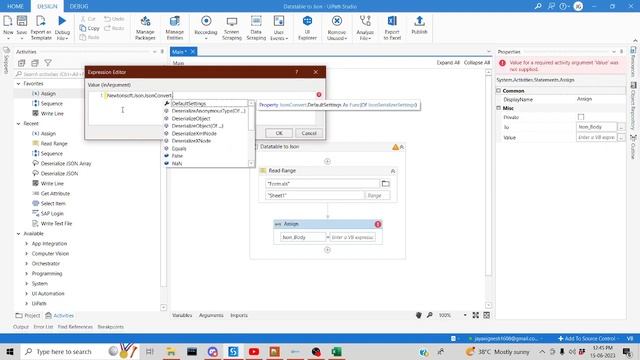Select the Main workflow tab
The height and width of the screenshot is (360, 640).
tap(179, 52)
